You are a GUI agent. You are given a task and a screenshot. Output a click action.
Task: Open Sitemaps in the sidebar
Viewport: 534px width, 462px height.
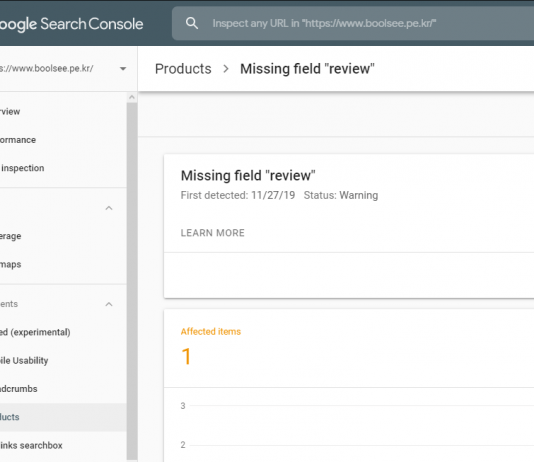pos(11,265)
